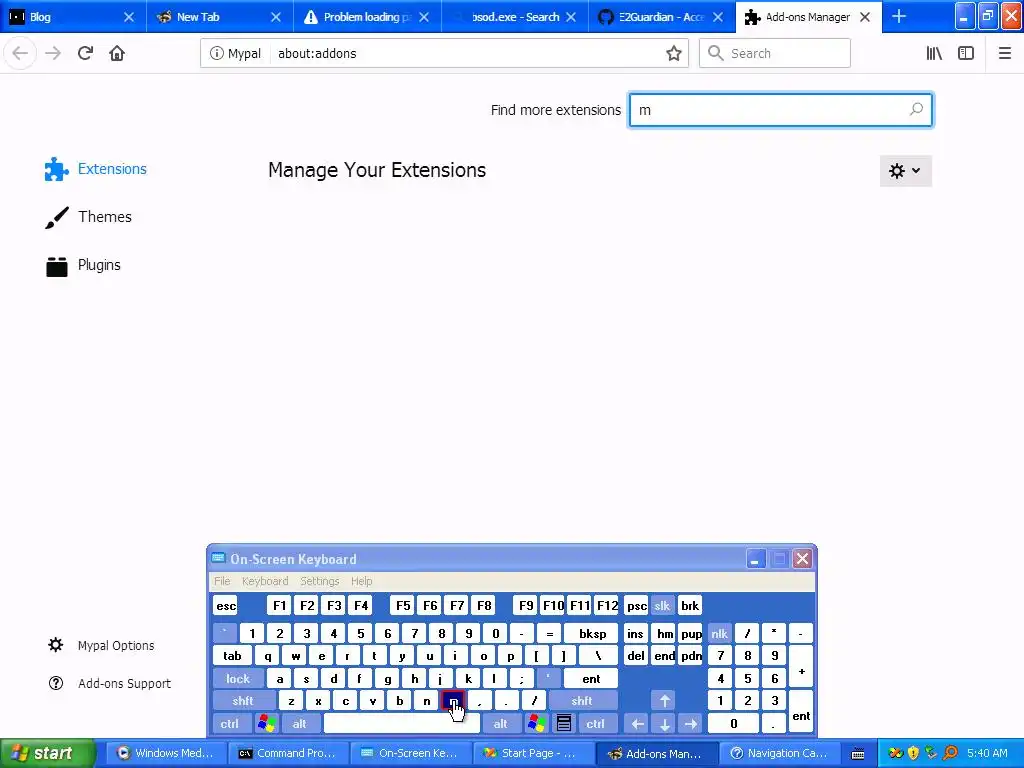Image resolution: width=1024 pixels, height=768 pixels.
Task: Click the tab key on keyboard
Action: (232, 656)
